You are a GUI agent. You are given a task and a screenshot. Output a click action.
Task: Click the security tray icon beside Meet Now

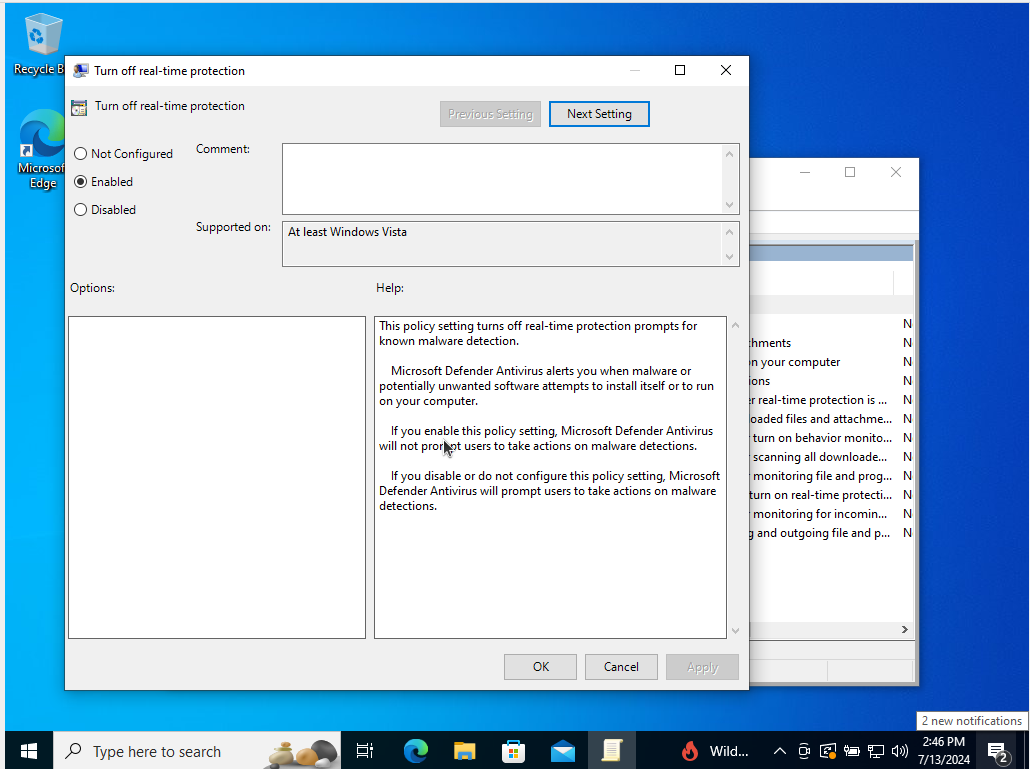[x=828, y=751]
